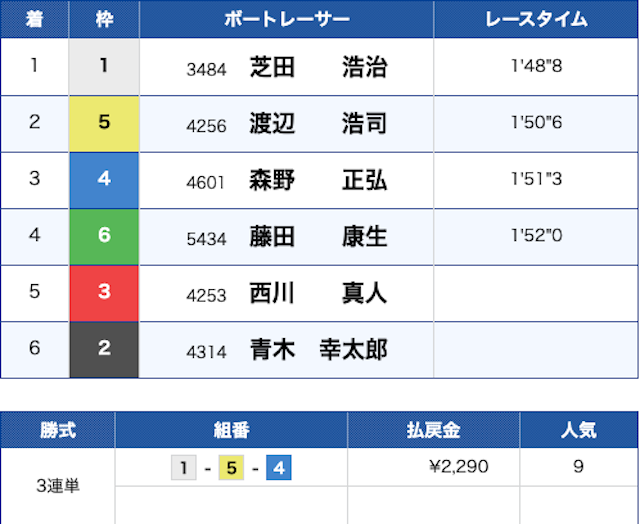The image size is (640, 524).
Task: Click the 3連単 bet type cell
Action: [x=57, y=486]
